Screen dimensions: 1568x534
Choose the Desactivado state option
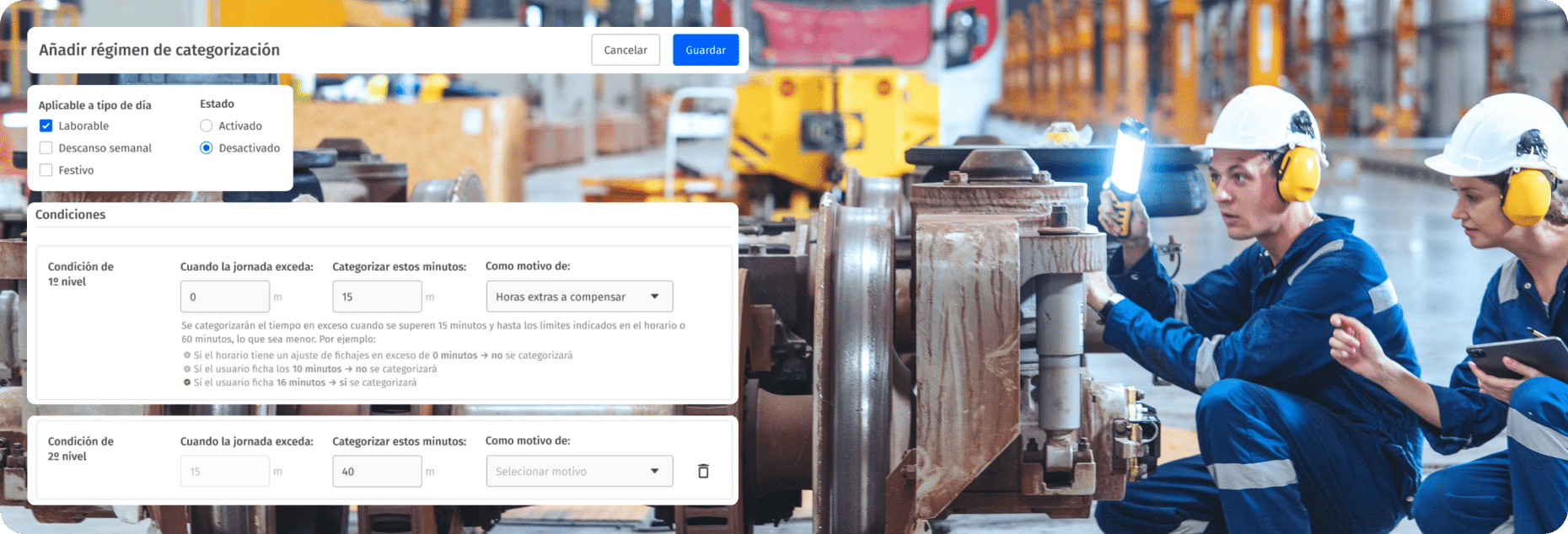coord(207,148)
